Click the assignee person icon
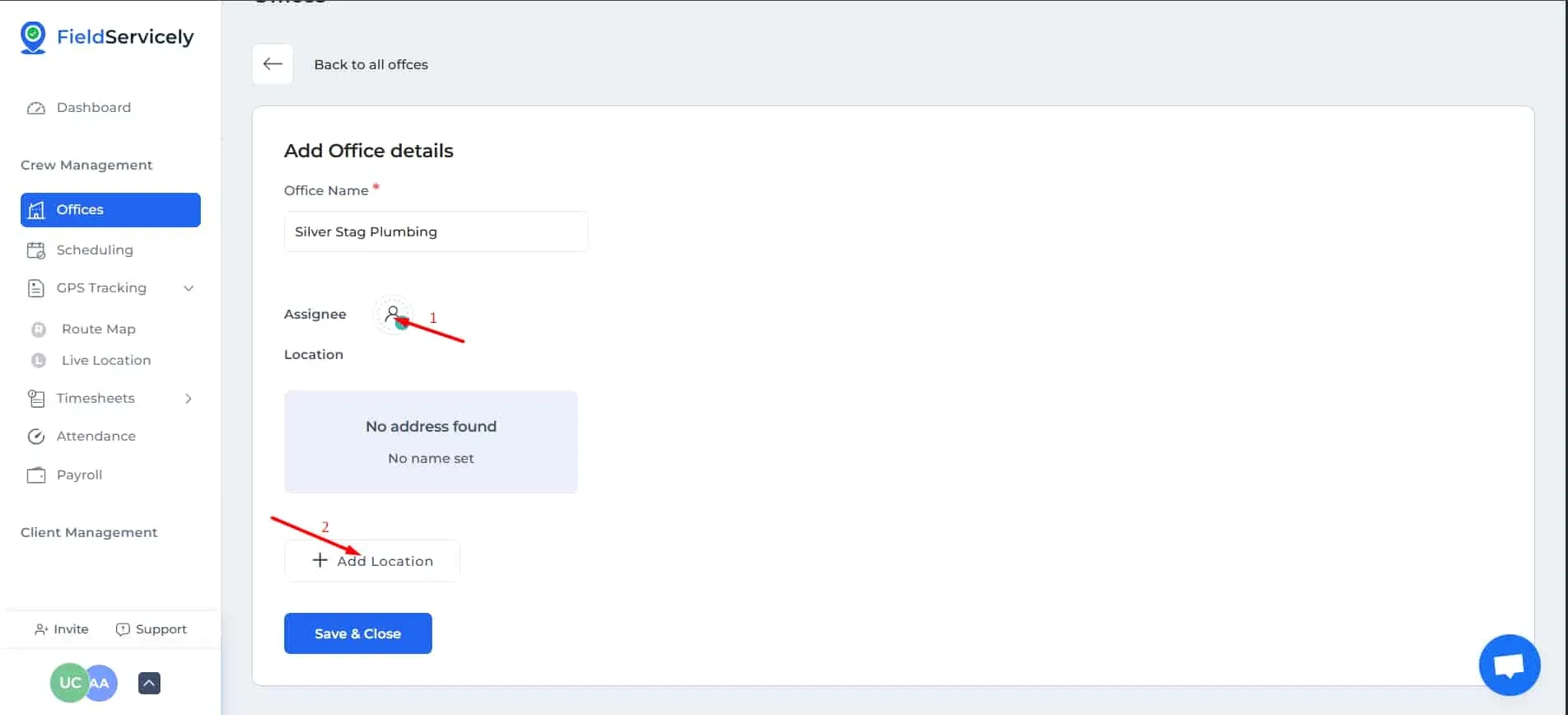 394,315
